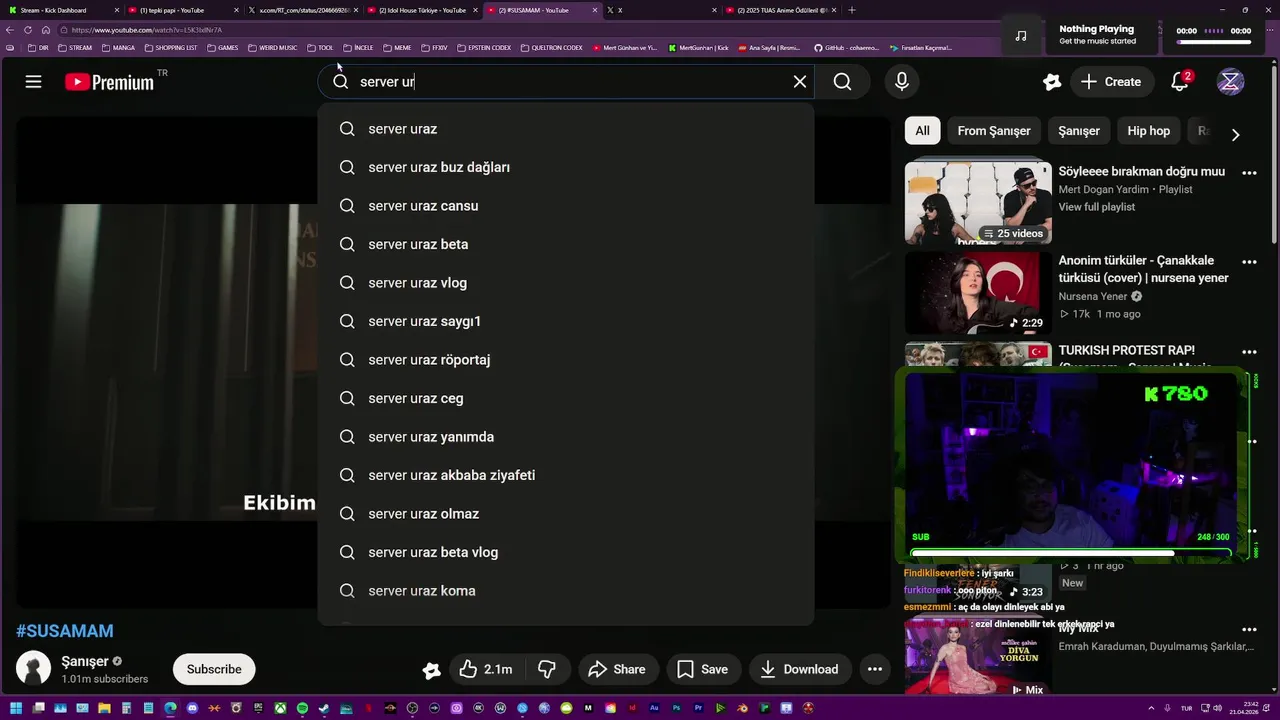Choose the suggestion 'server uraz'
This screenshot has width=1280, height=720.
point(566,129)
